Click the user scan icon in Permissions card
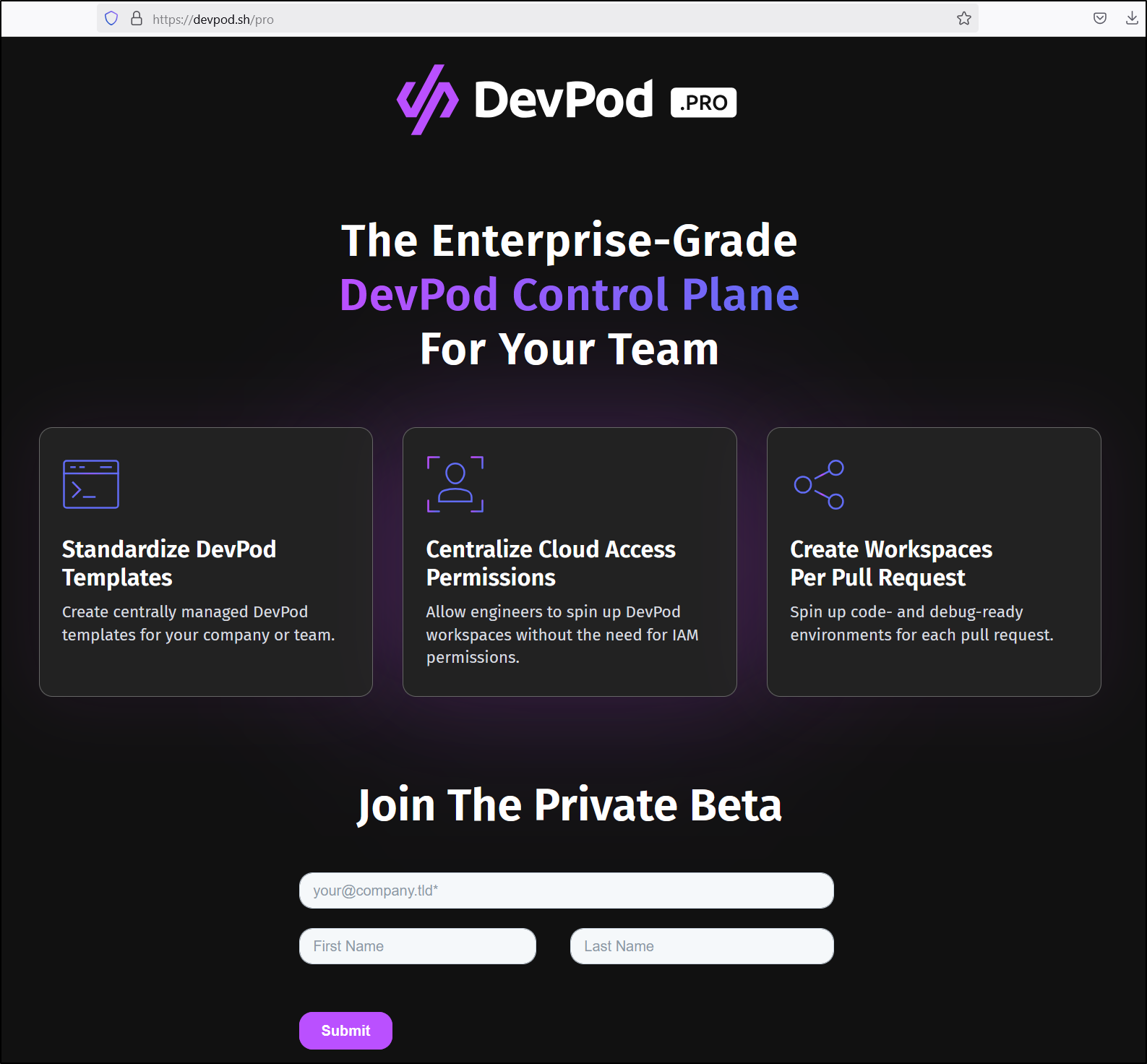The width and height of the screenshot is (1147, 1064). tap(455, 484)
